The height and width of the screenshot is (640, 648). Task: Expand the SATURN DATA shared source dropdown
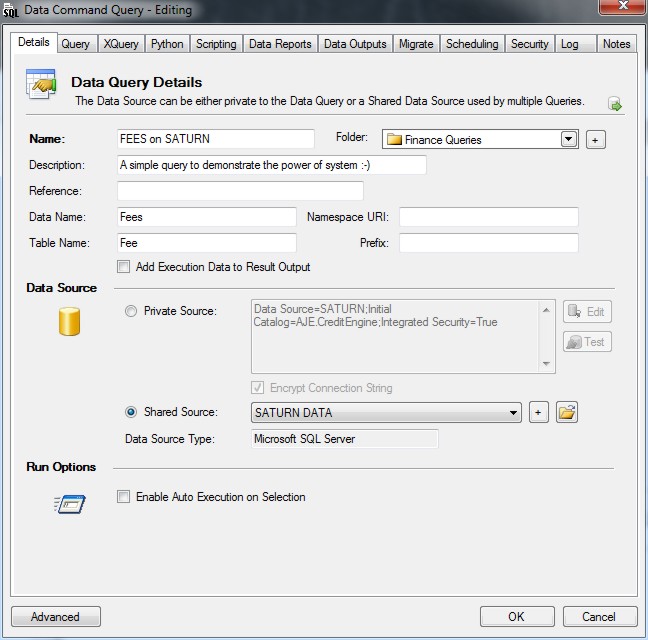point(514,412)
